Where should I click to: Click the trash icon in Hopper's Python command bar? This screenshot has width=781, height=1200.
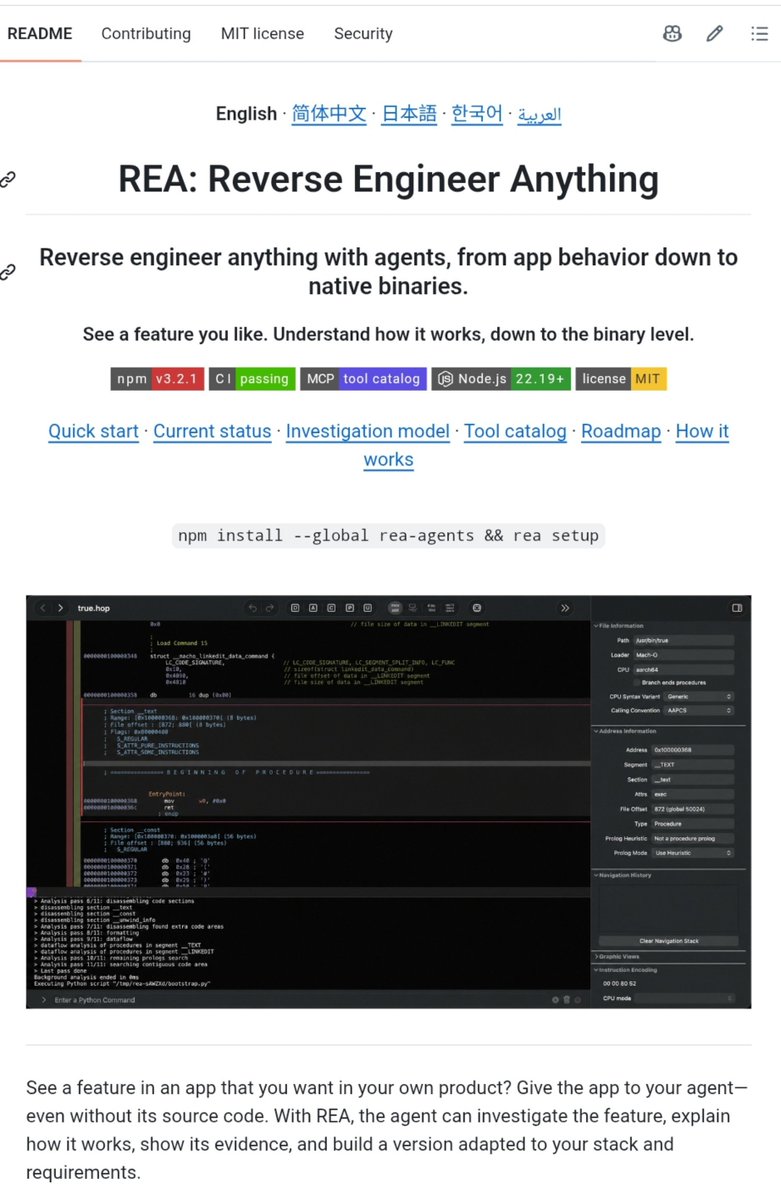point(566,999)
